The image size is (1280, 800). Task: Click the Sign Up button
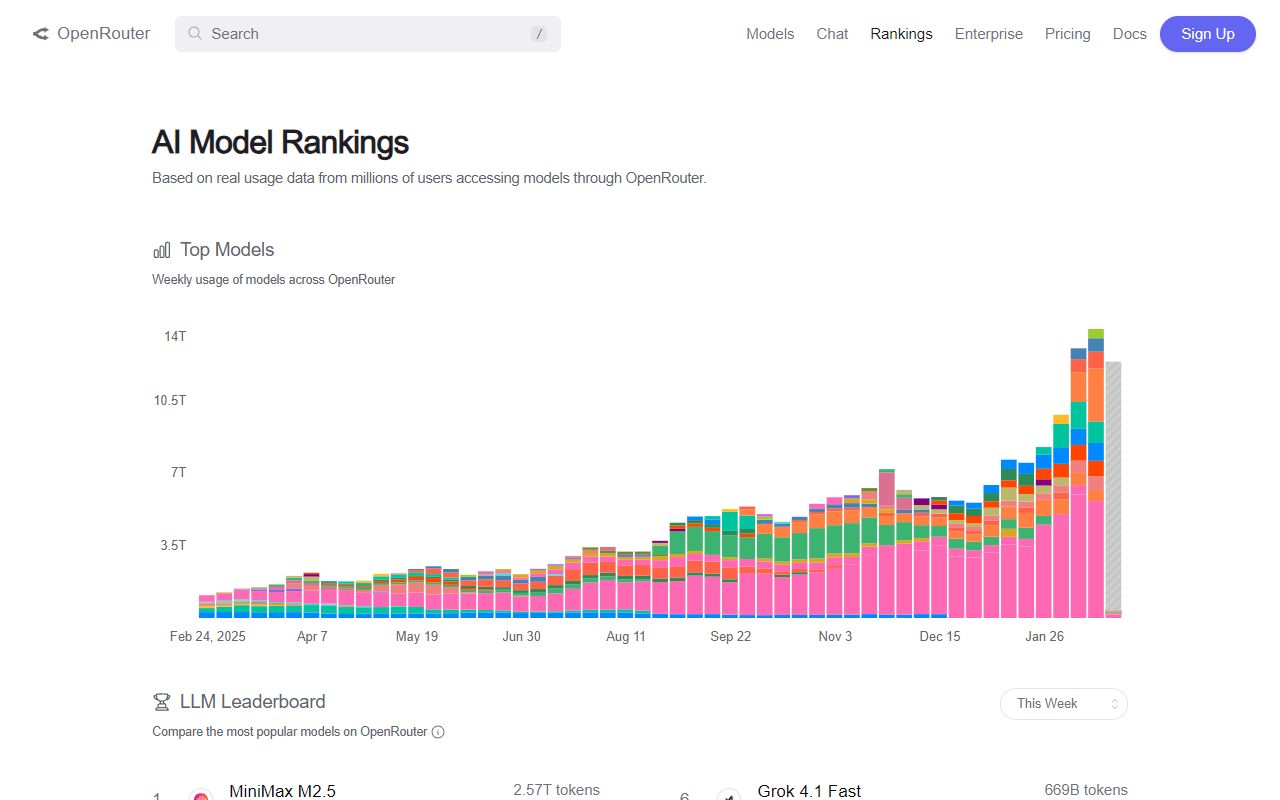[x=1207, y=33]
